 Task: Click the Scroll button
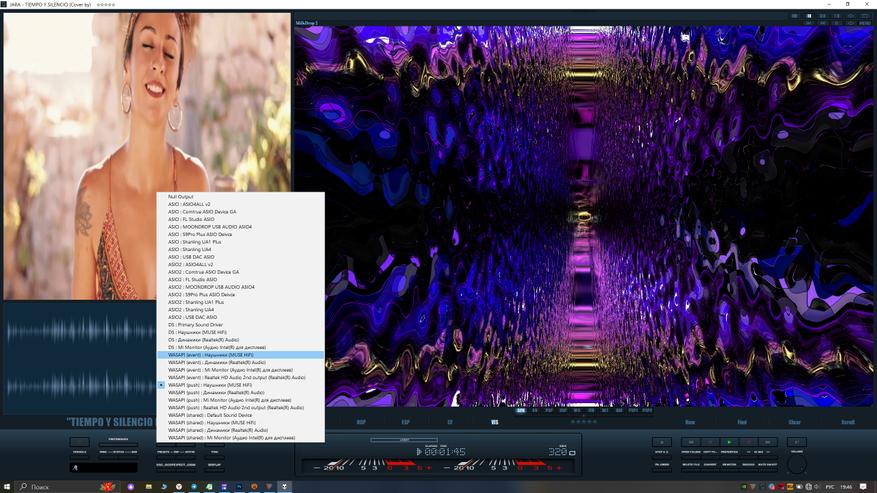coord(848,422)
